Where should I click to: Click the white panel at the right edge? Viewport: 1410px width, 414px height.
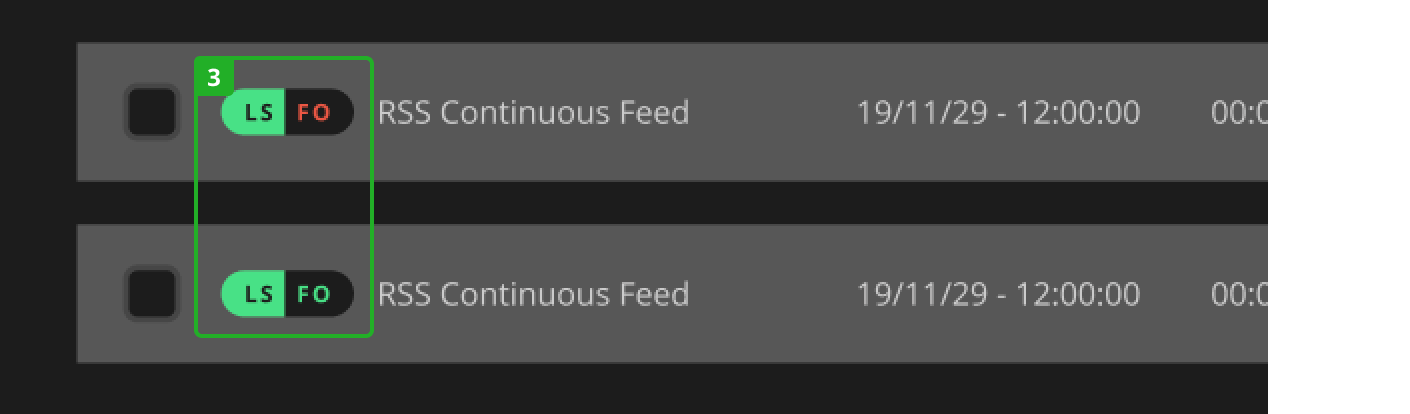pos(1338,207)
